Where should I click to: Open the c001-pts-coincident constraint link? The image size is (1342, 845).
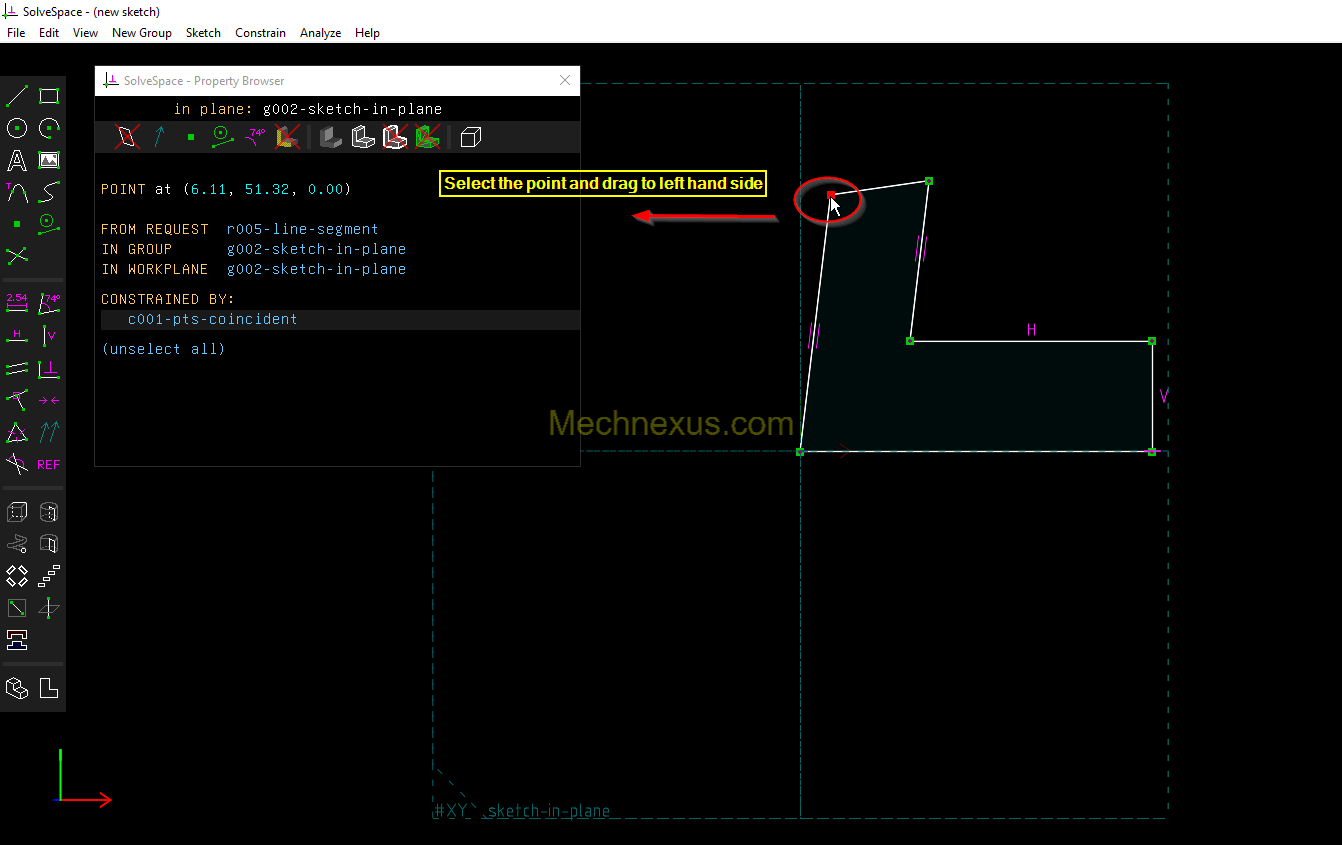[212, 319]
